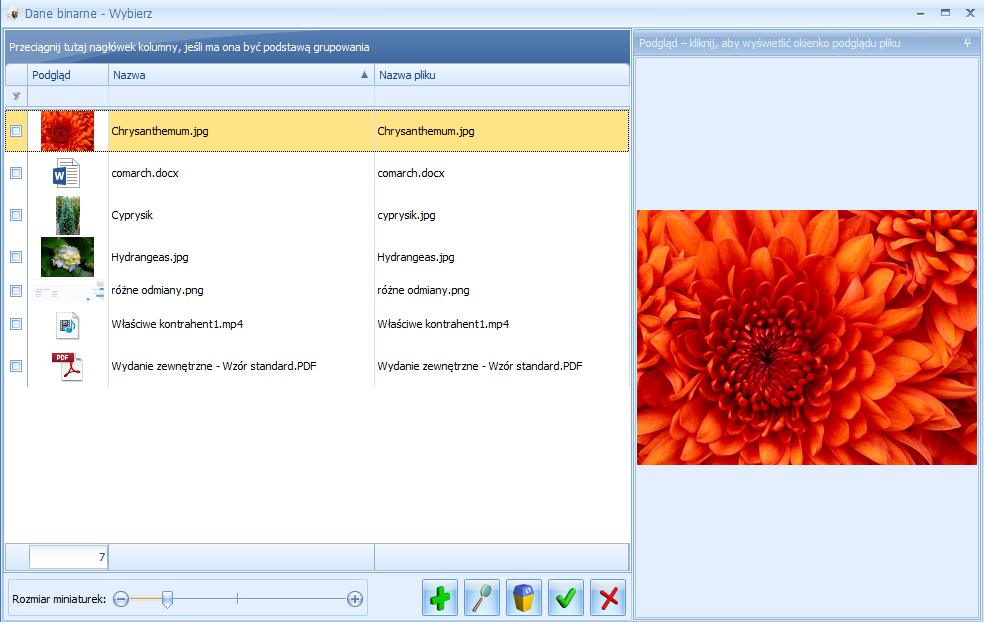This screenshot has width=984, height=622.
Task: Click the PDF icon of Wydanie zewnętrzne row
Action: [x=67, y=366]
